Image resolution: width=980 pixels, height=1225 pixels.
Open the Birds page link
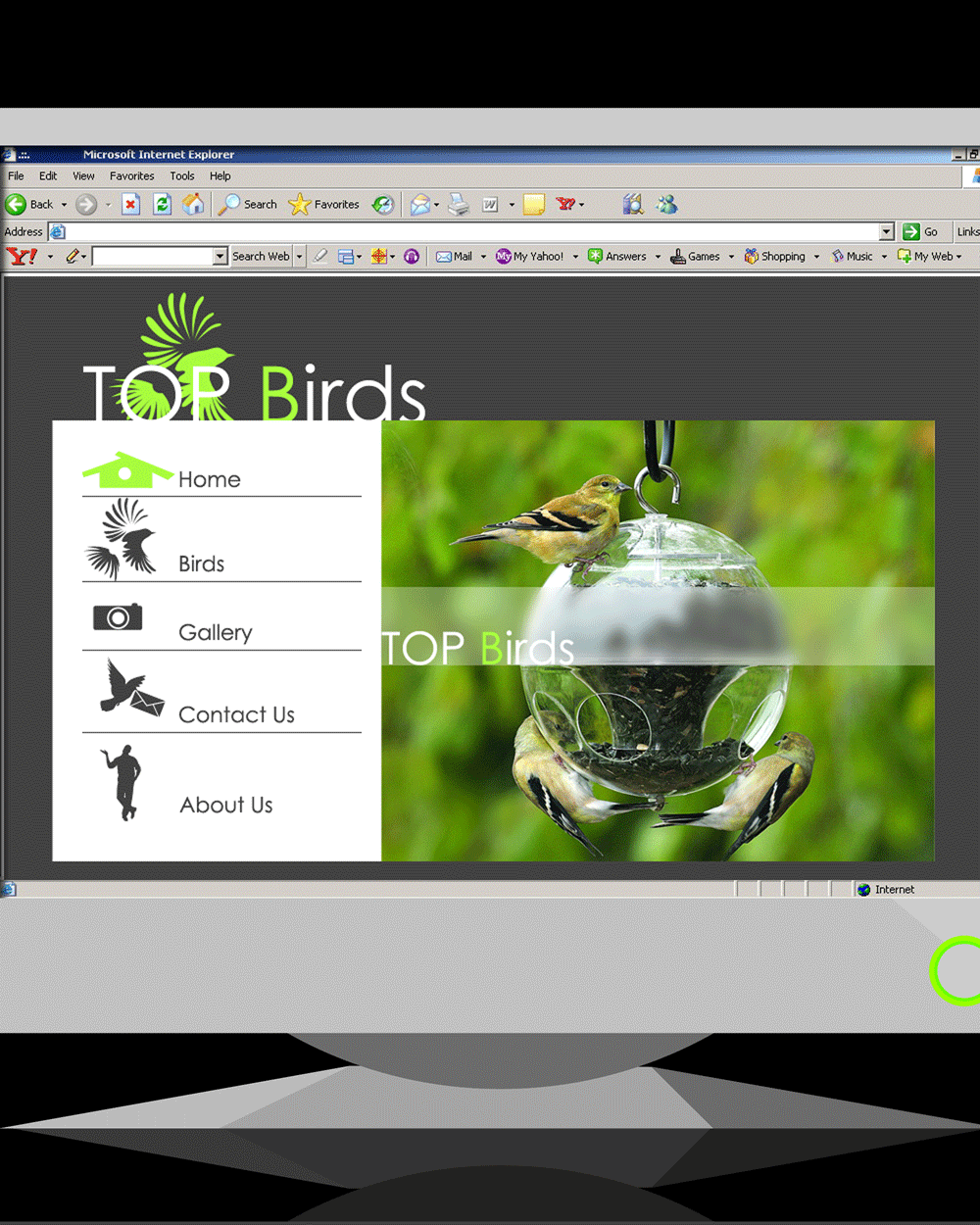tap(202, 563)
